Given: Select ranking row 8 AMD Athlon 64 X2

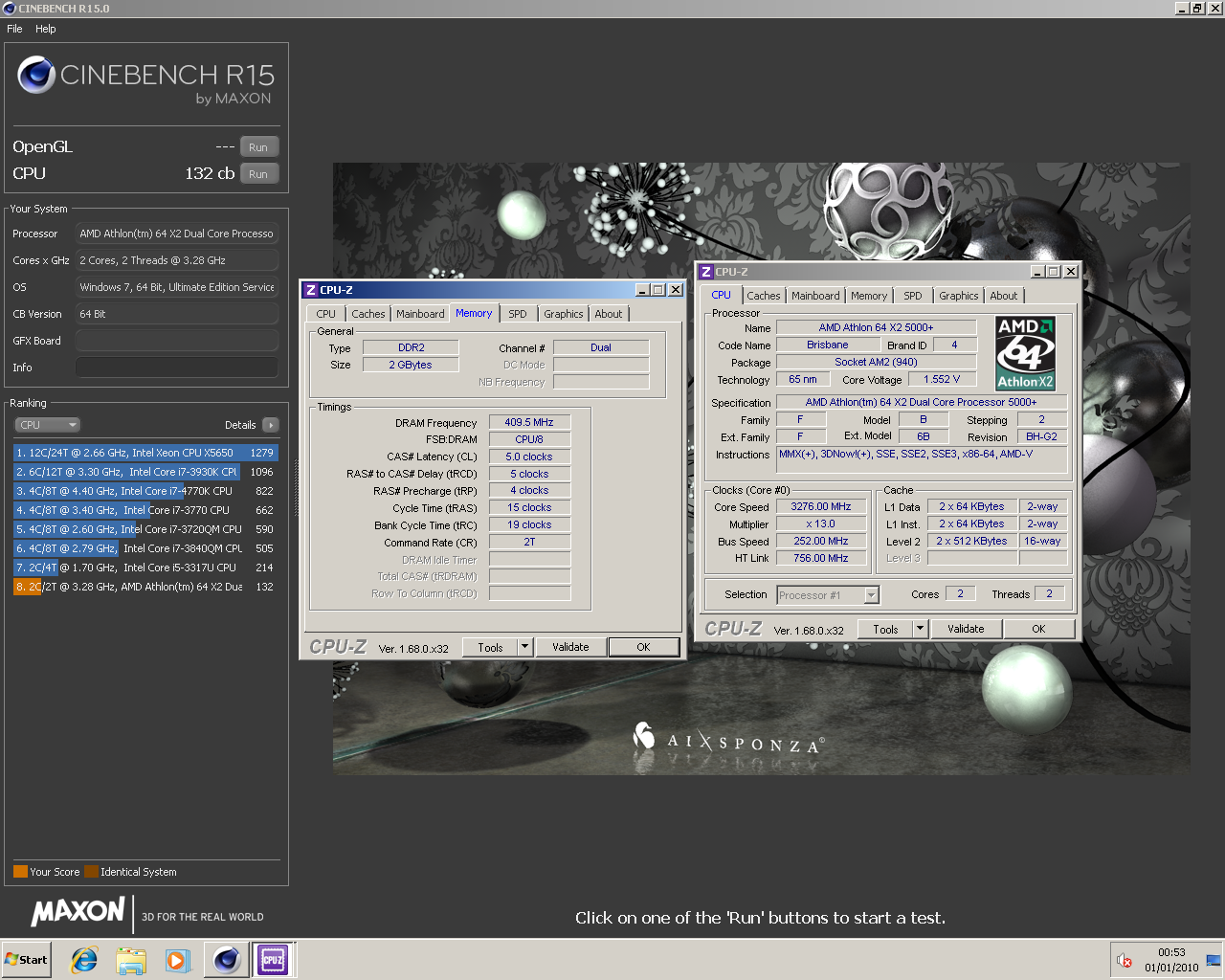Looking at the screenshot, I should point(145,587).
